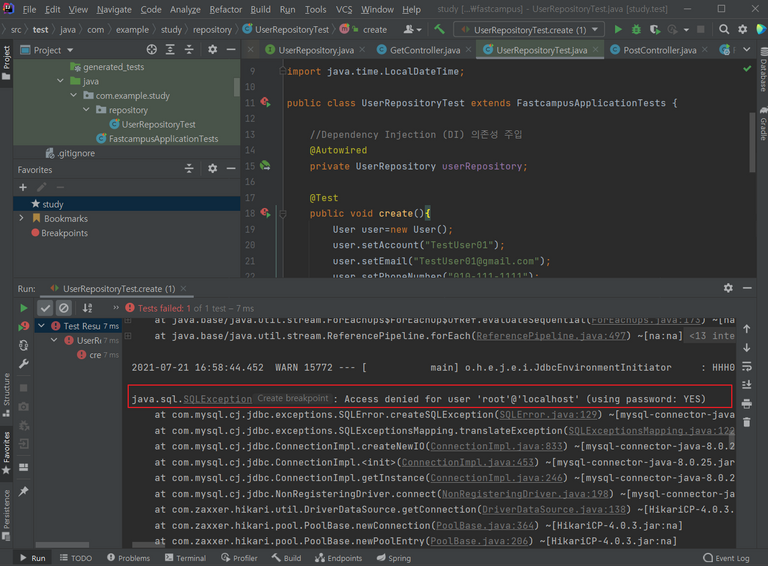Expand folded 13 internal lines in console
The width and height of the screenshot is (768, 566).
712,335
